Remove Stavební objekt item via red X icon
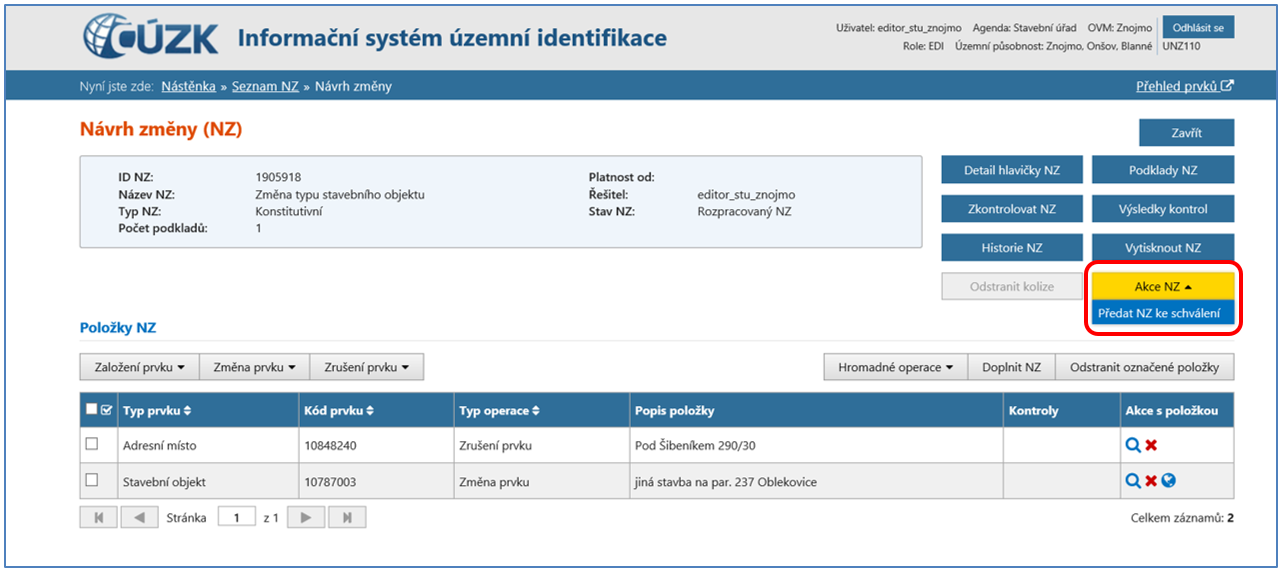This screenshot has width=1282, height=571. (x=1150, y=481)
